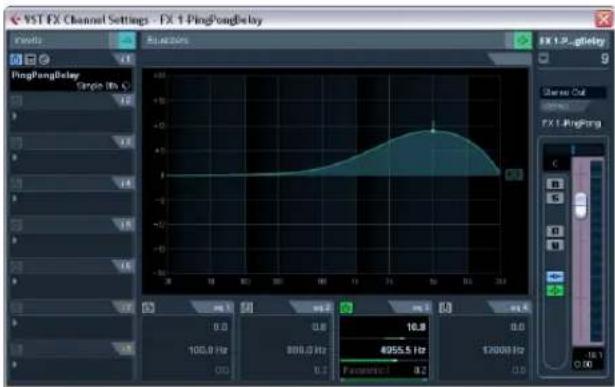Select the PingPongDelay plugin name field
Viewport: 615px width, 387px height.
point(45,75)
